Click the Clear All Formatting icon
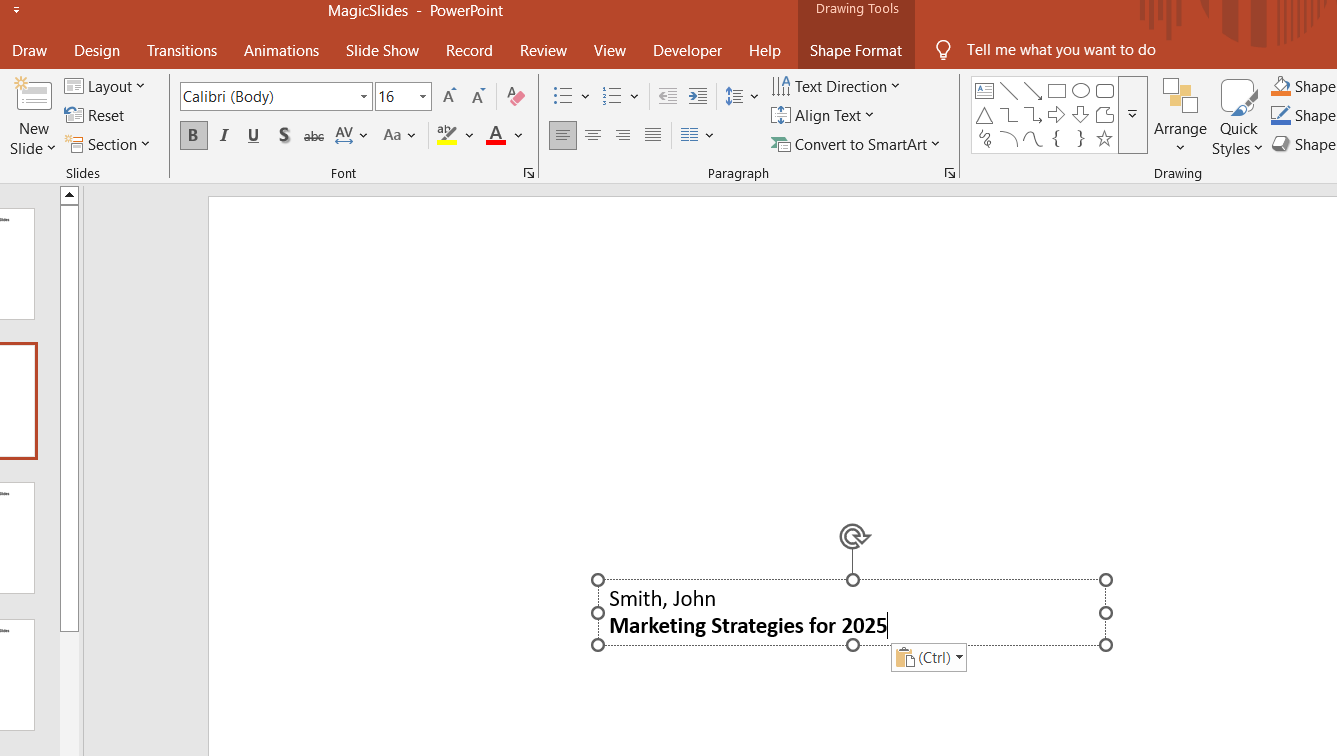1337x756 pixels. pyautogui.click(x=516, y=96)
